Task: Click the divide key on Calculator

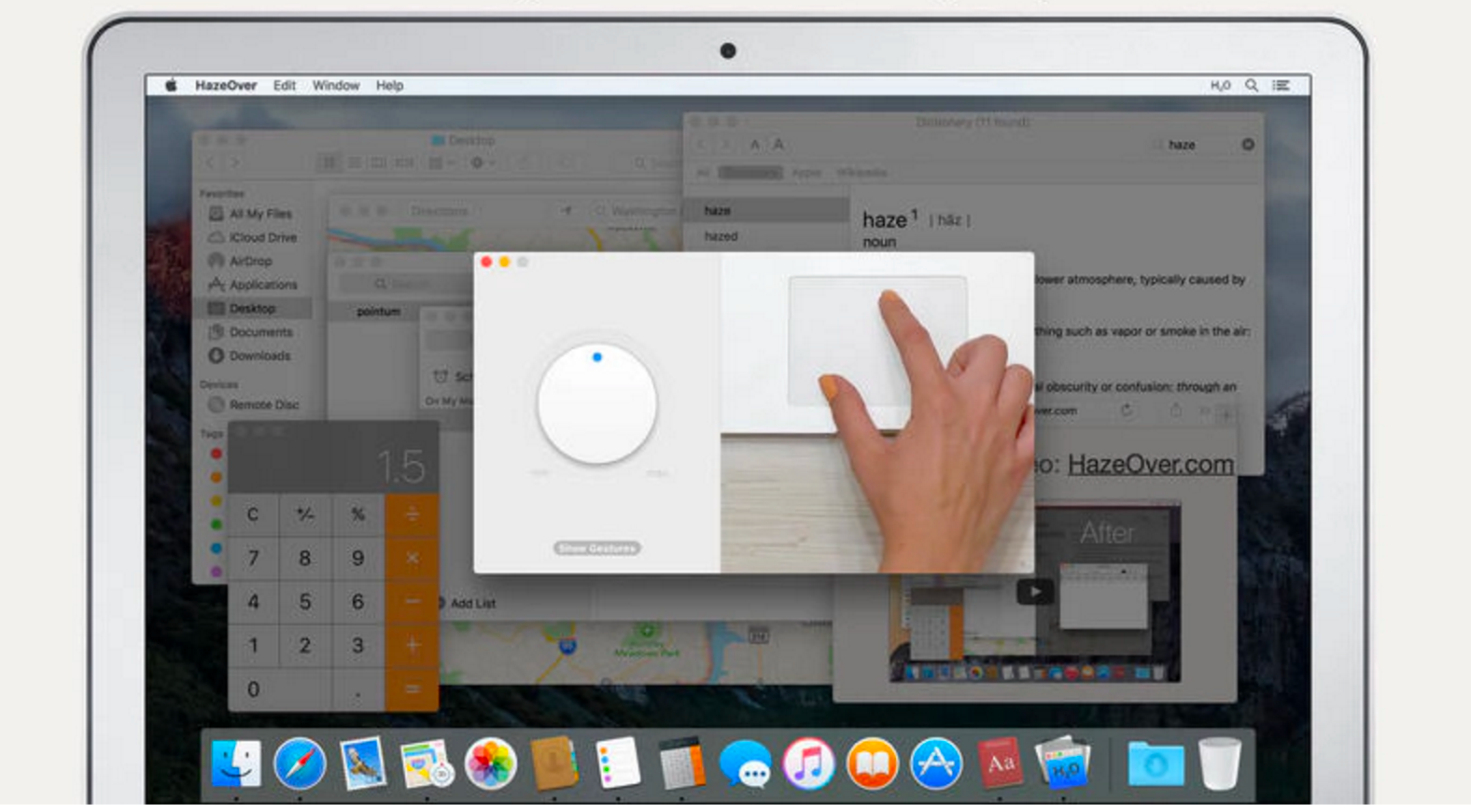Action: [x=412, y=514]
